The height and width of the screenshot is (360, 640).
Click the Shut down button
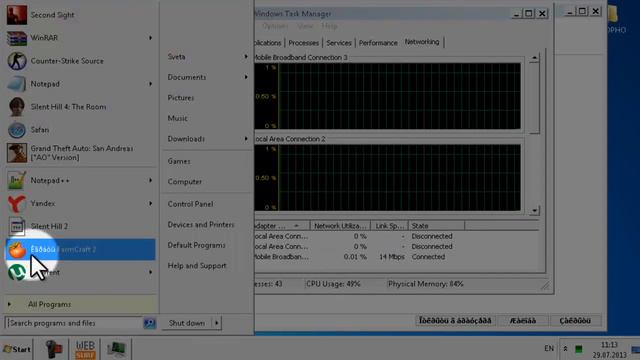pyautogui.click(x=187, y=323)
